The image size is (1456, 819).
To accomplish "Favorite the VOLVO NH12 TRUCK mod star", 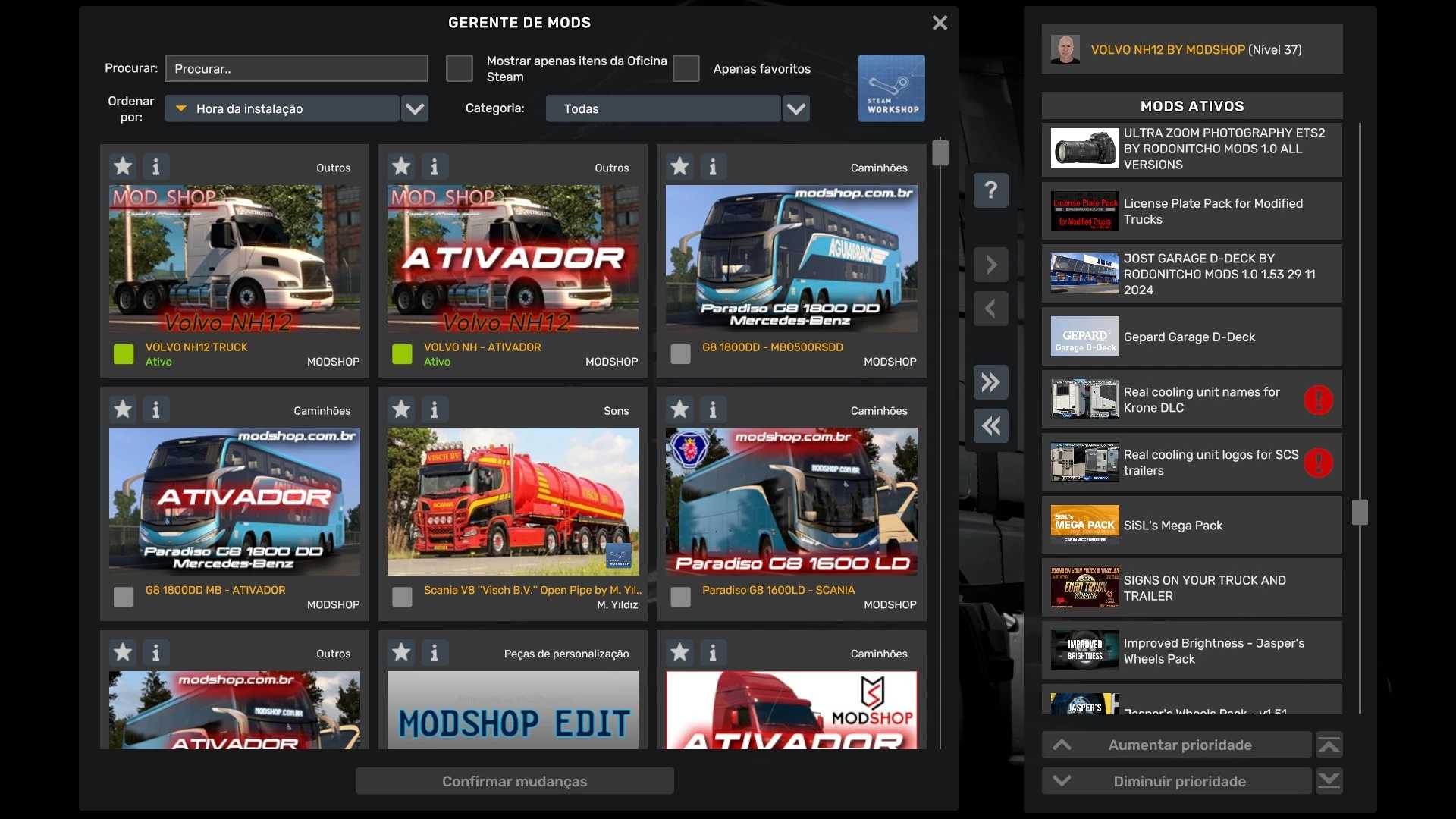I will pos(123,166).
